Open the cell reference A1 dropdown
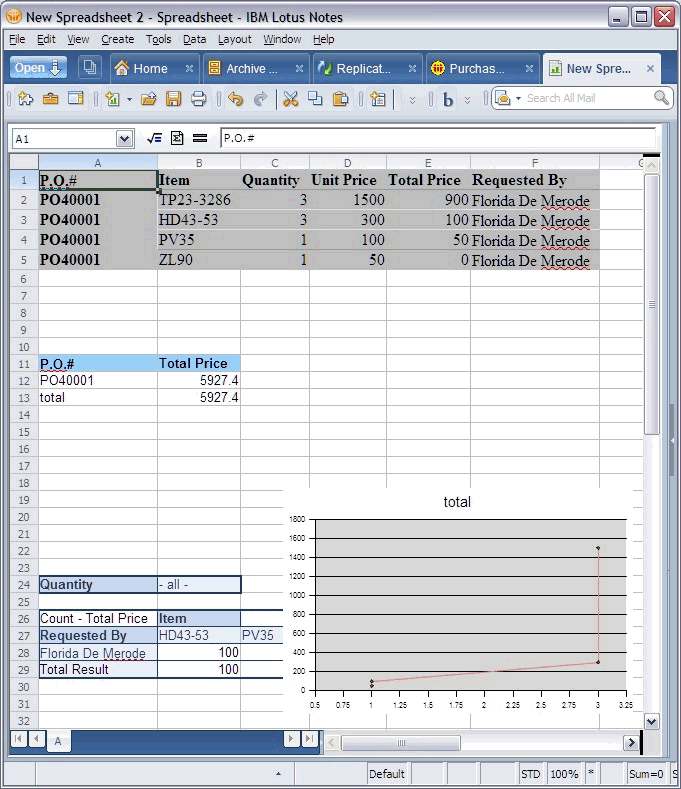The width and height of the screenshot is (681, 789). 124,138
